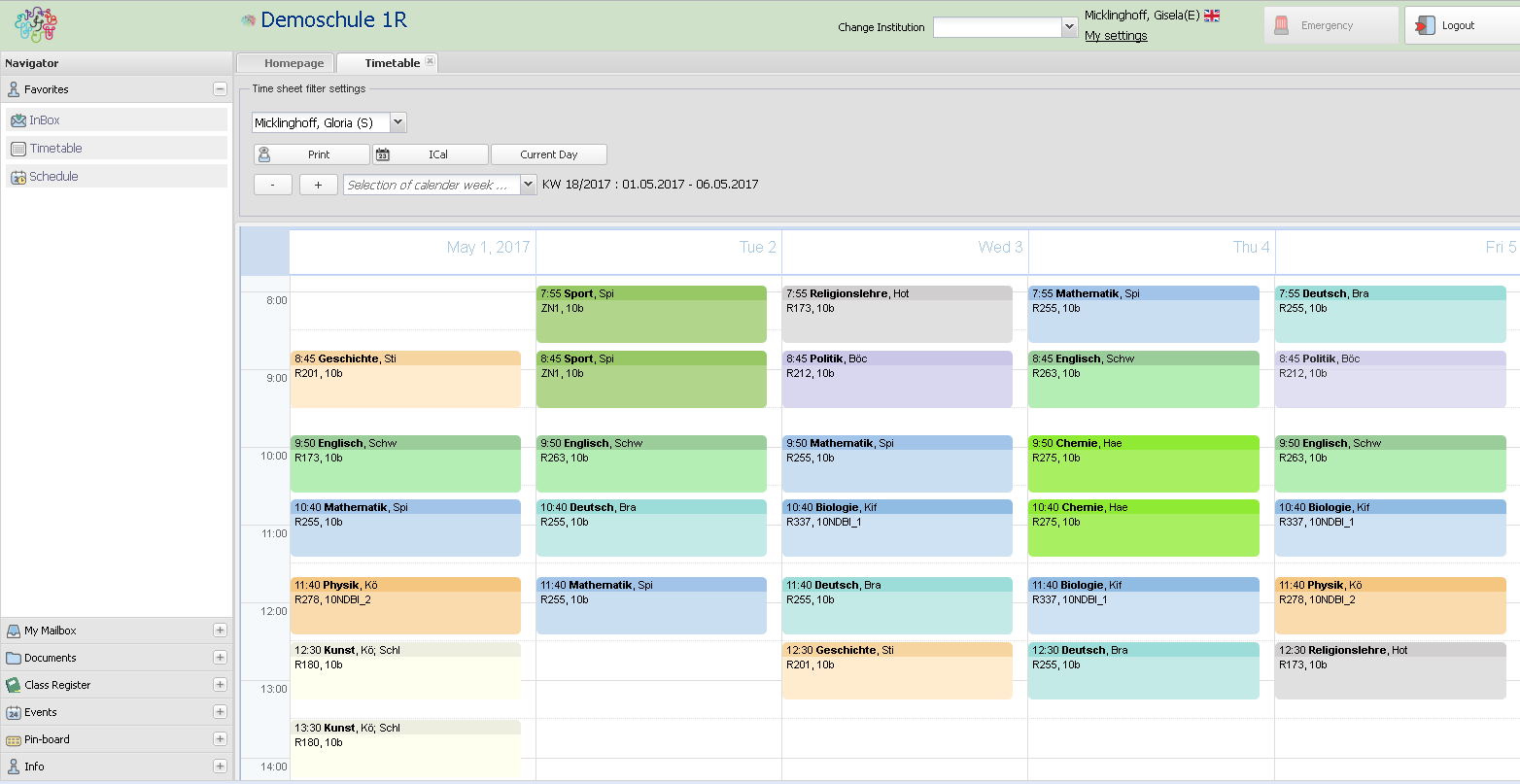Viewport: 1520px width, 784px height.
Task: Switch to the Homepage tab
Action: 294,63
